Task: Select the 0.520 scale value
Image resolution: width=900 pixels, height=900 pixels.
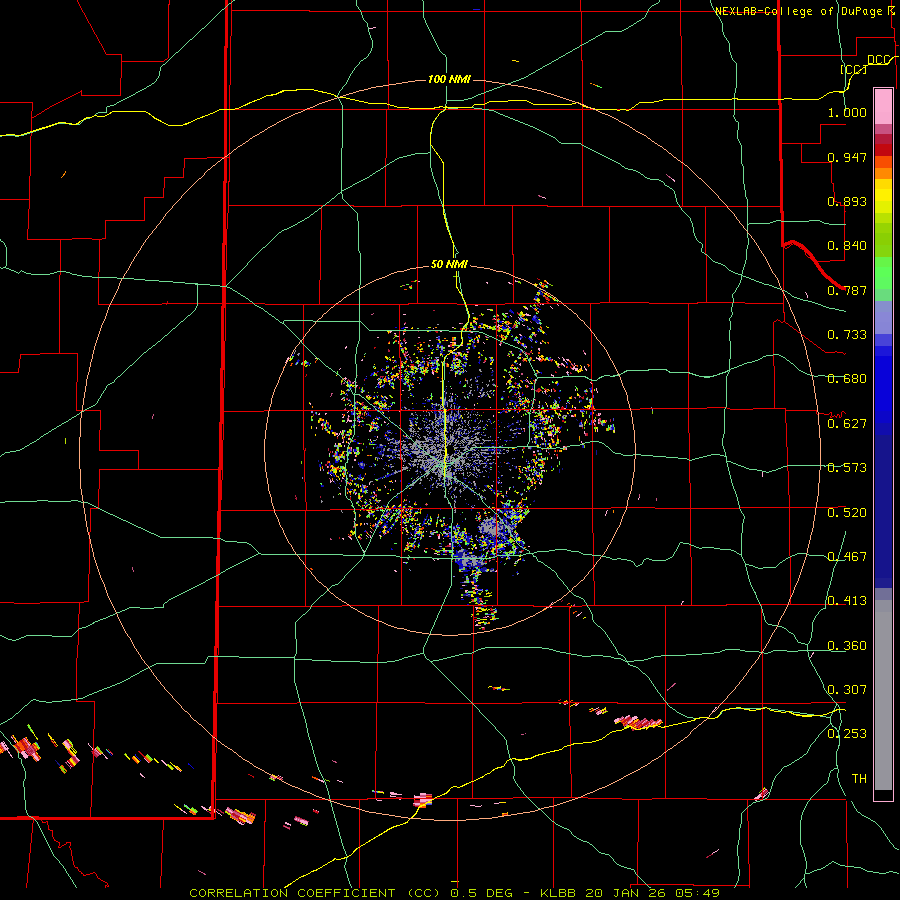Action: [847, 513]
